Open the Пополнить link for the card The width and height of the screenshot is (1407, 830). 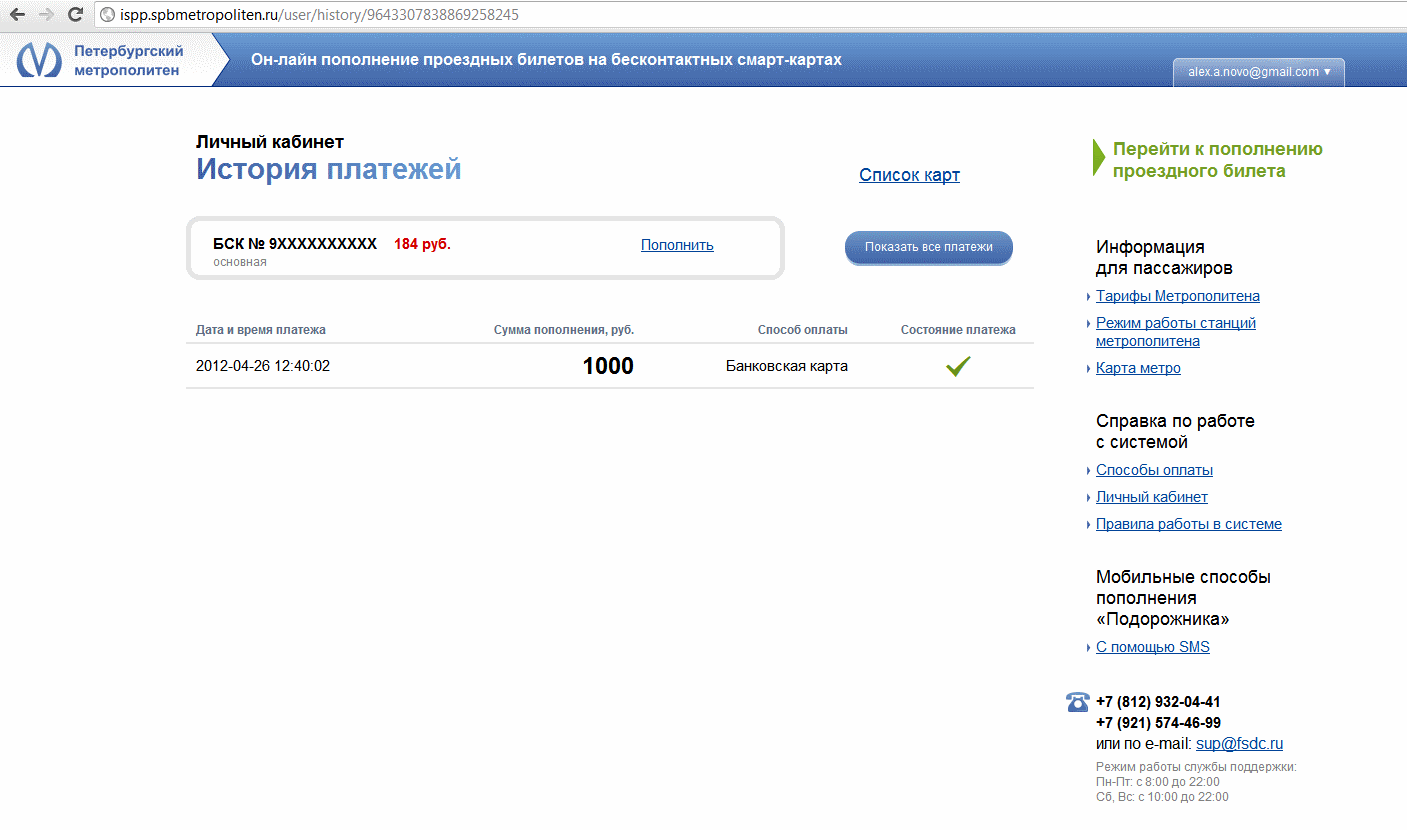(x=677, y=245)
